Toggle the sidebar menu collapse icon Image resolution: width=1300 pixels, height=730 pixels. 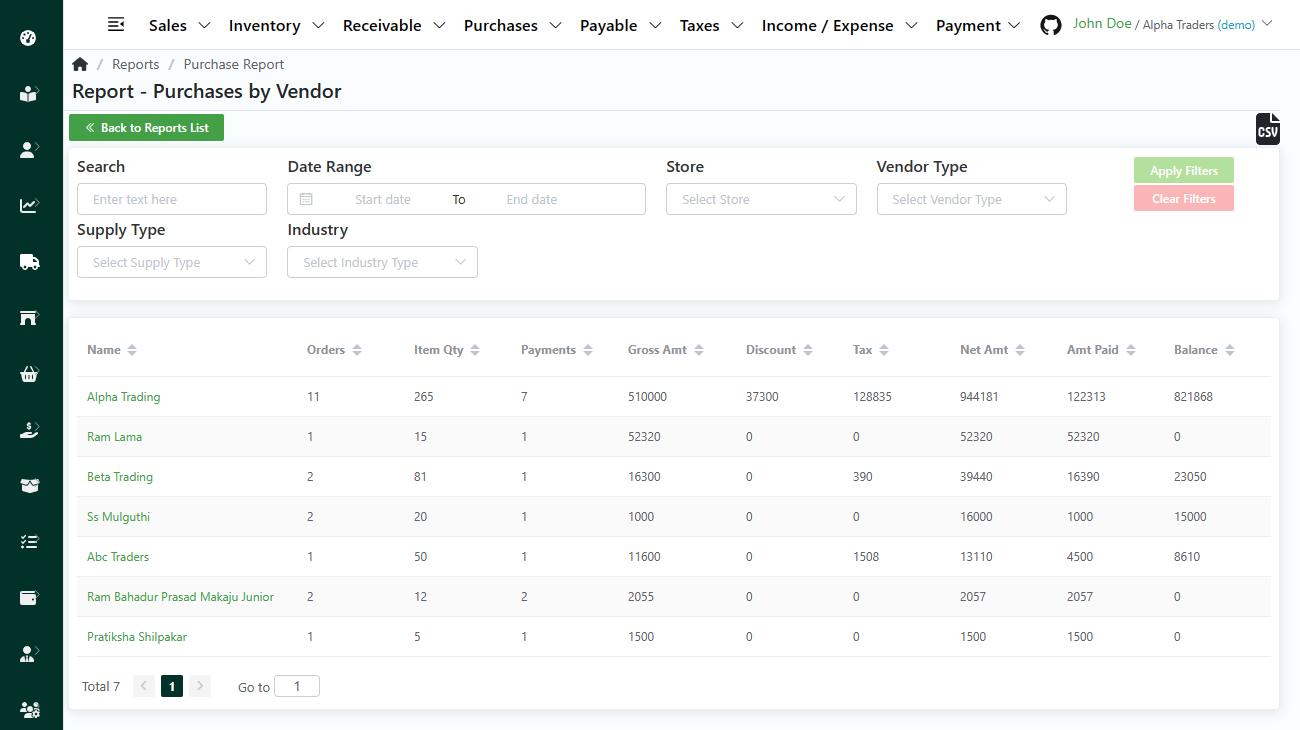click(116, 24)
